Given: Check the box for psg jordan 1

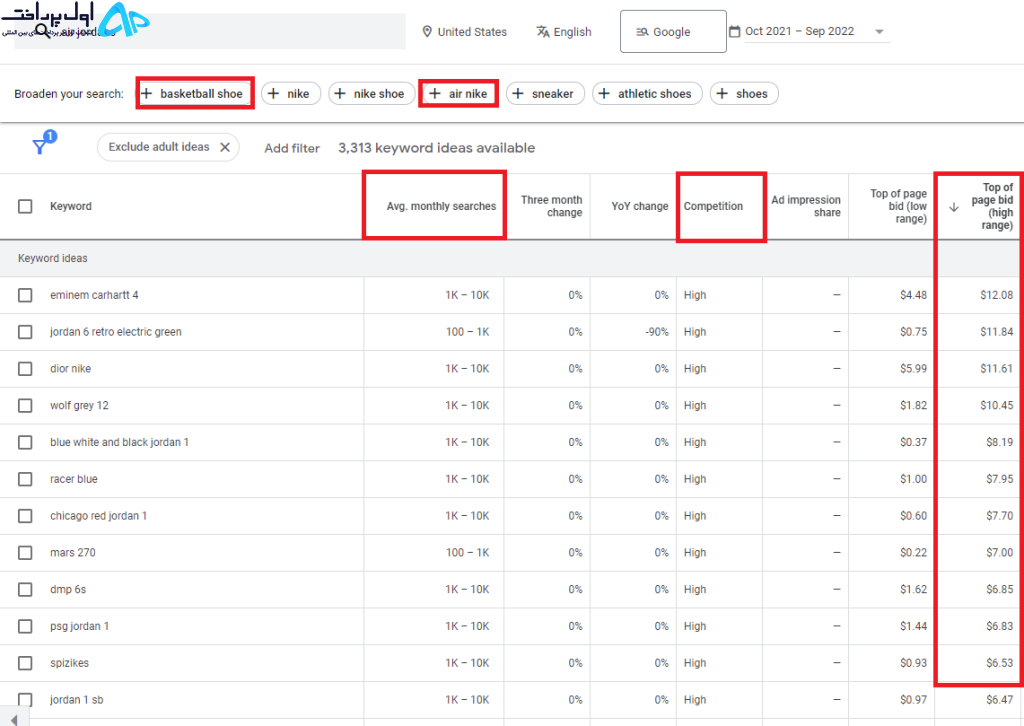Looking at the screenshot, I should [x=25, y=626].
